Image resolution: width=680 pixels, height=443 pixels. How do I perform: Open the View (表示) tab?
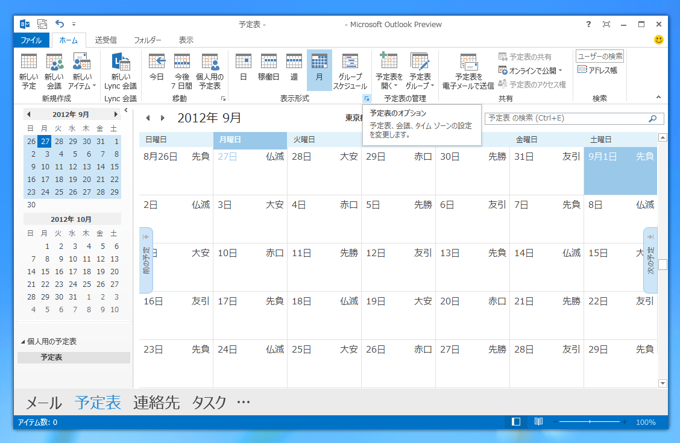(x=186, y=40)
